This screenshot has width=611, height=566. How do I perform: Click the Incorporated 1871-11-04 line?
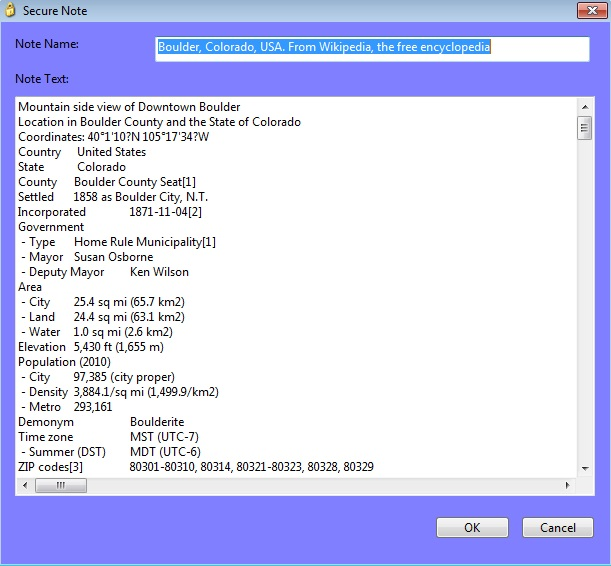(x=110, y=212)
